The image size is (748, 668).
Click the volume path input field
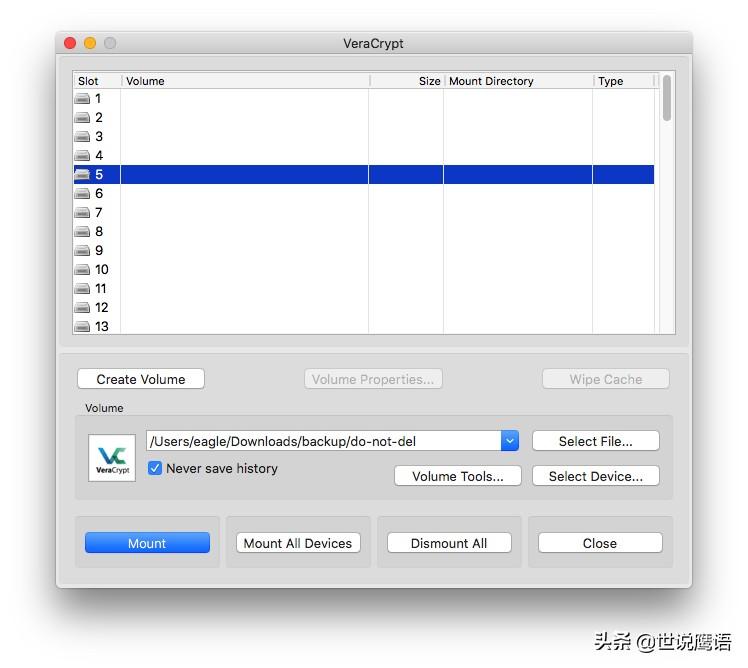(323, 441)
